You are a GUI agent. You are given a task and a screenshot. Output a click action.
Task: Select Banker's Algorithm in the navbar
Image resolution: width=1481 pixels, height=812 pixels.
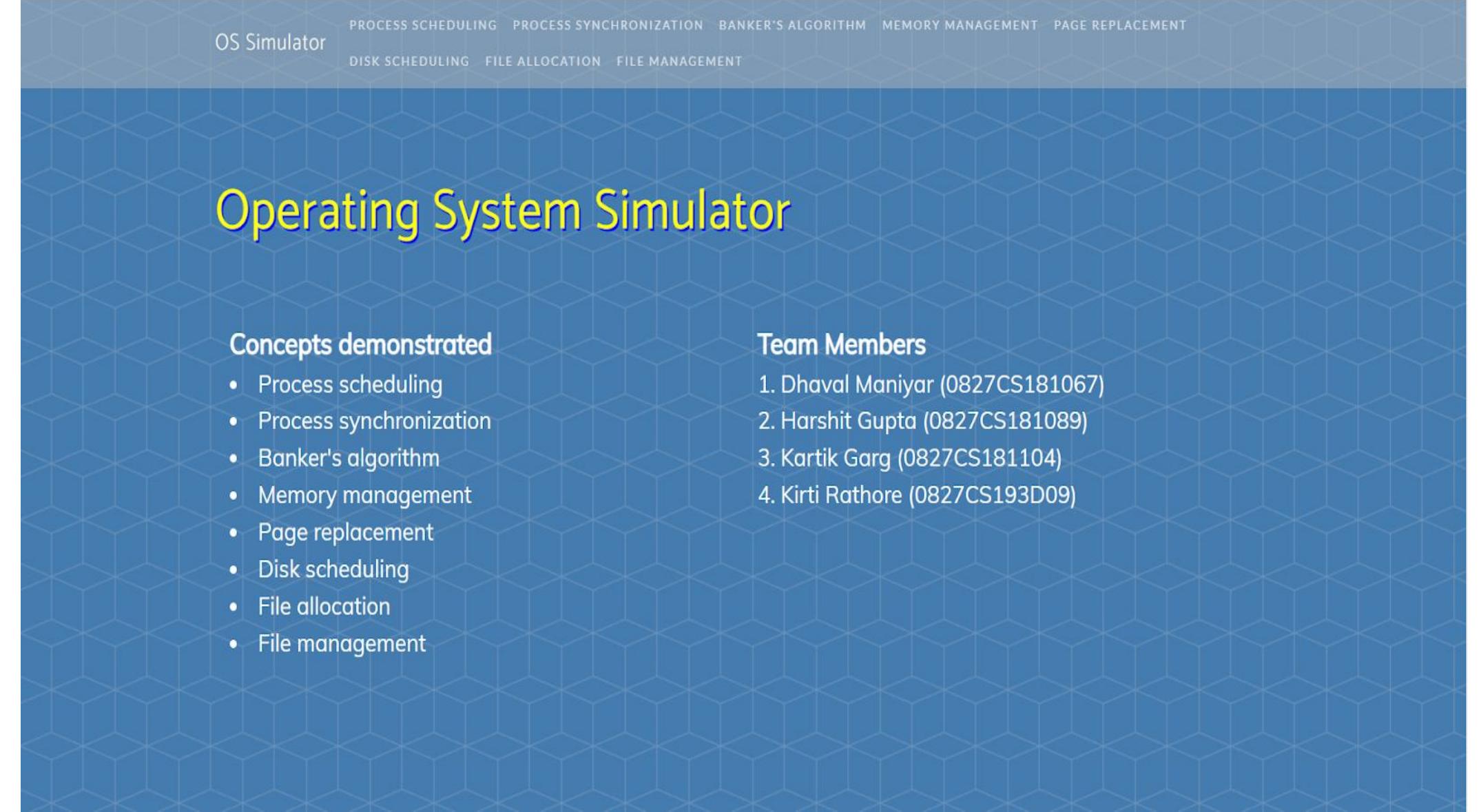[x=792, y=25]
